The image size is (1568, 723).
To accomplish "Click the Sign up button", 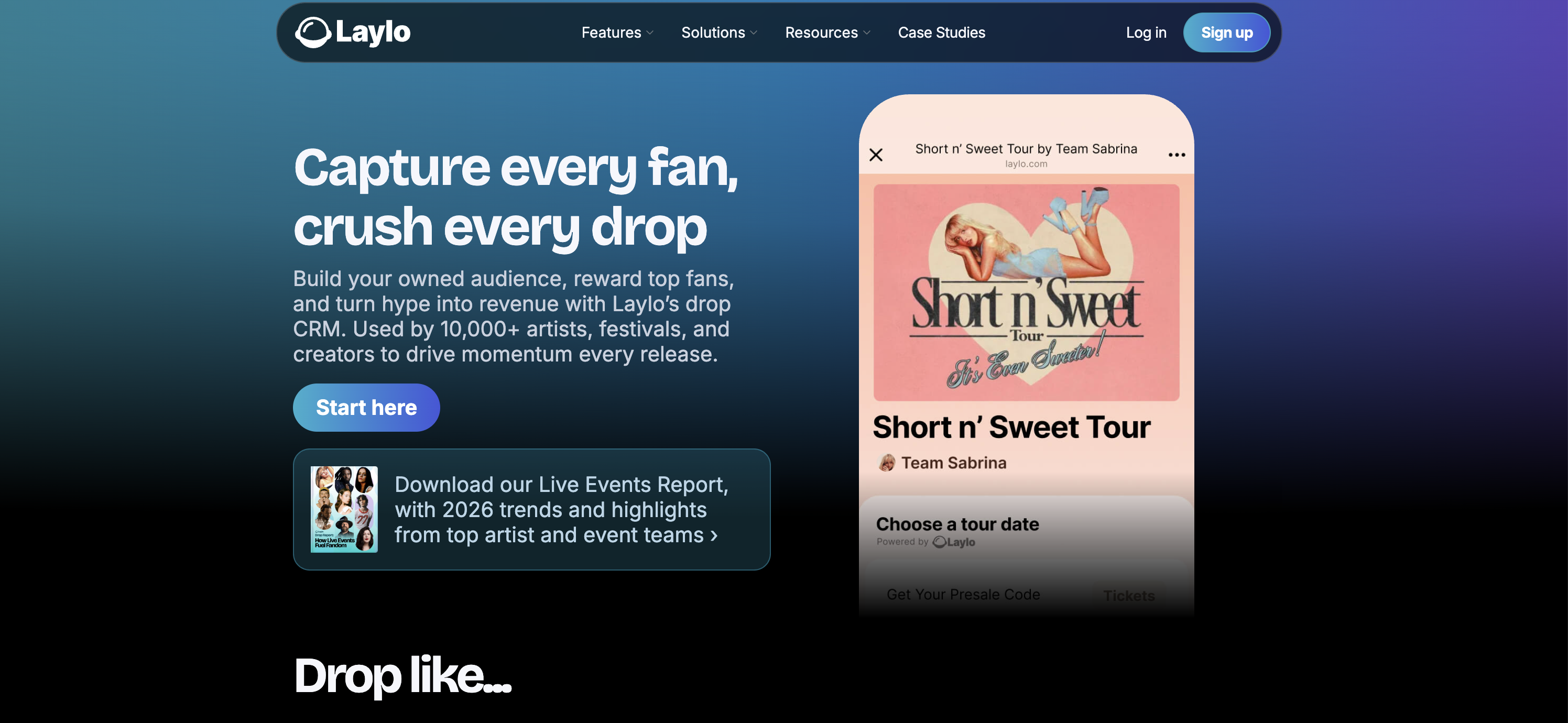I will (1226, 32).
